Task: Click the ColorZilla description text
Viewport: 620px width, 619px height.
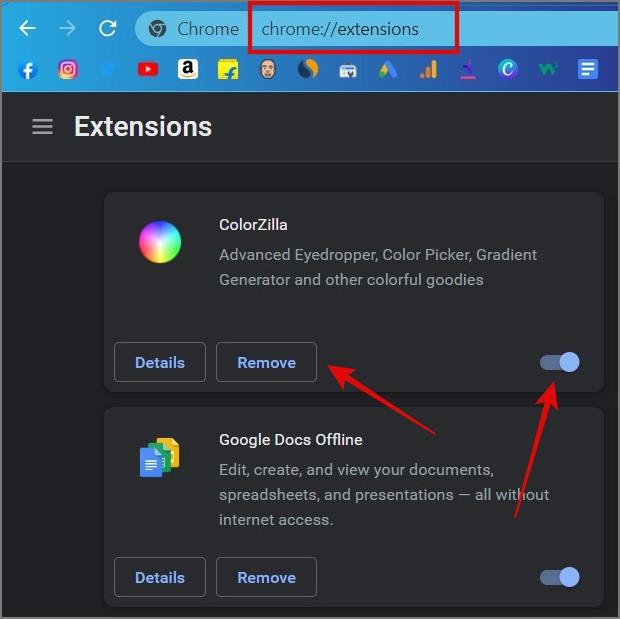Action: [378, 267]
